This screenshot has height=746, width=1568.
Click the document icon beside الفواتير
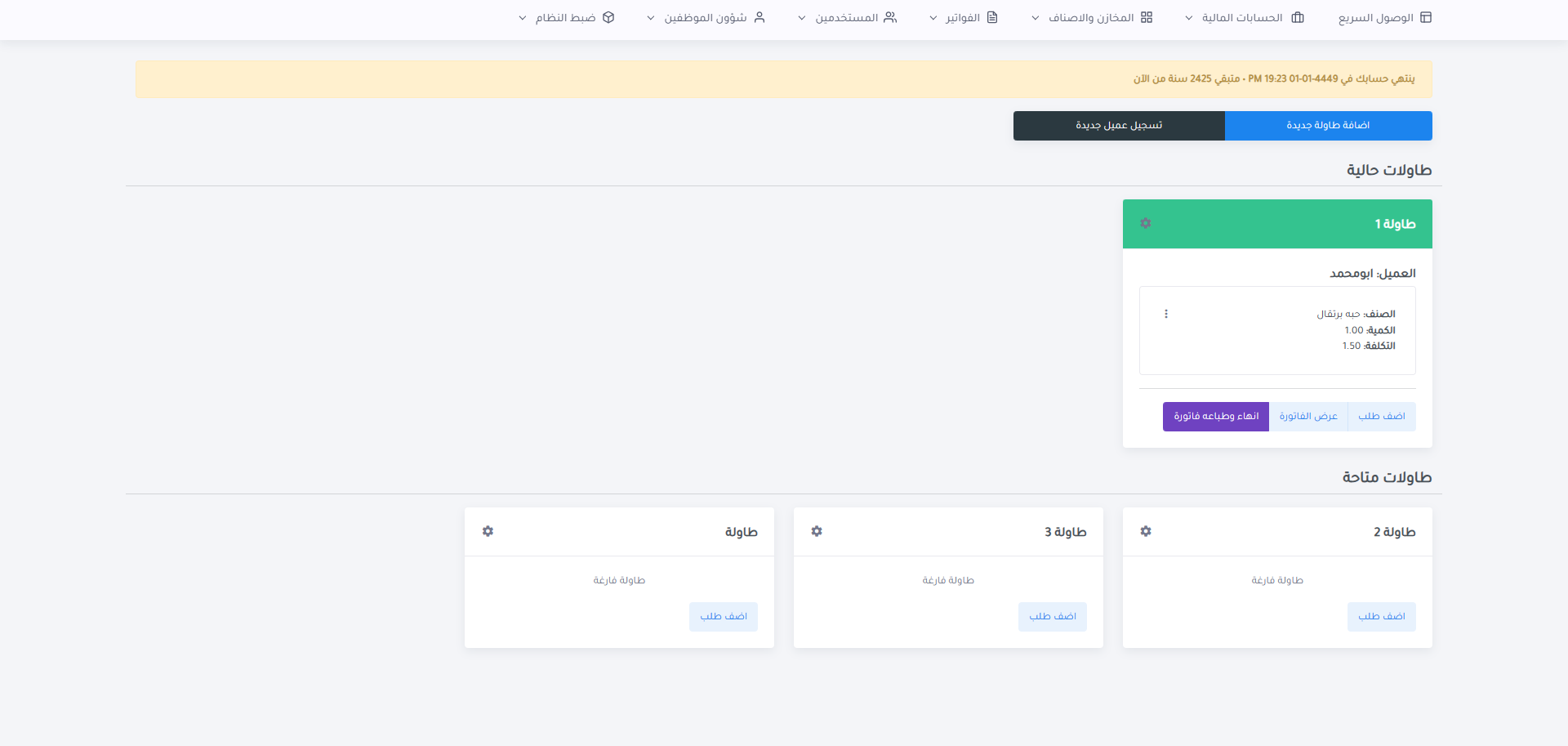[992, 17]
